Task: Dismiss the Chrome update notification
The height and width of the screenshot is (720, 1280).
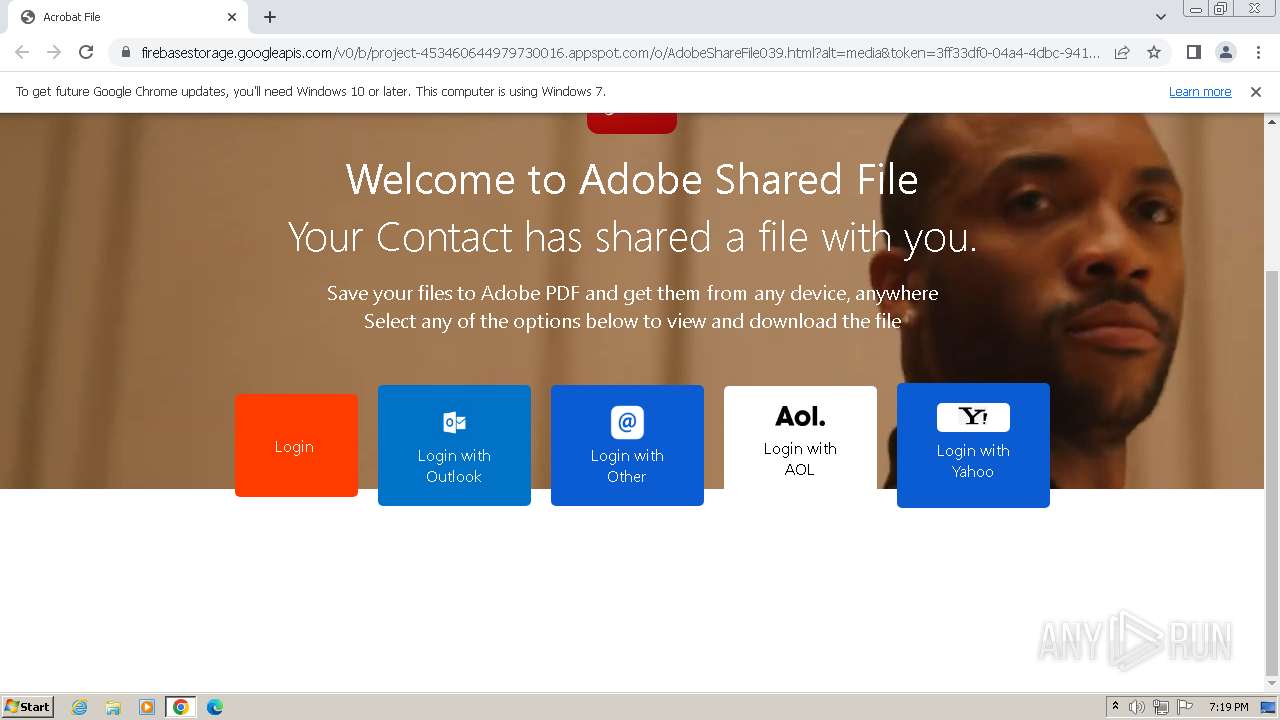Action: point(1256,91)
